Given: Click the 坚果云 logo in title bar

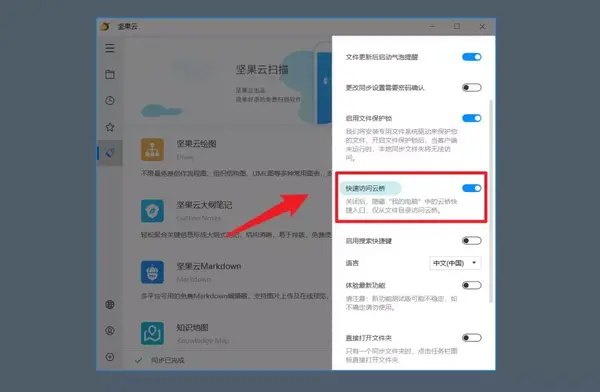Looking at the screenshot, I should coord(105,26).
